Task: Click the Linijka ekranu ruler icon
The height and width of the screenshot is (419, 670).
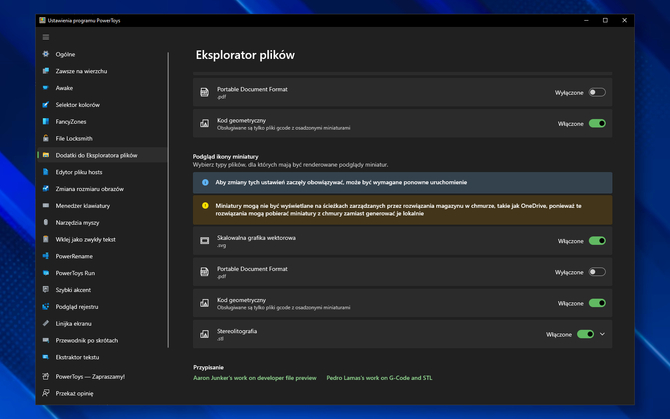Action: click(x=46, y=323)
